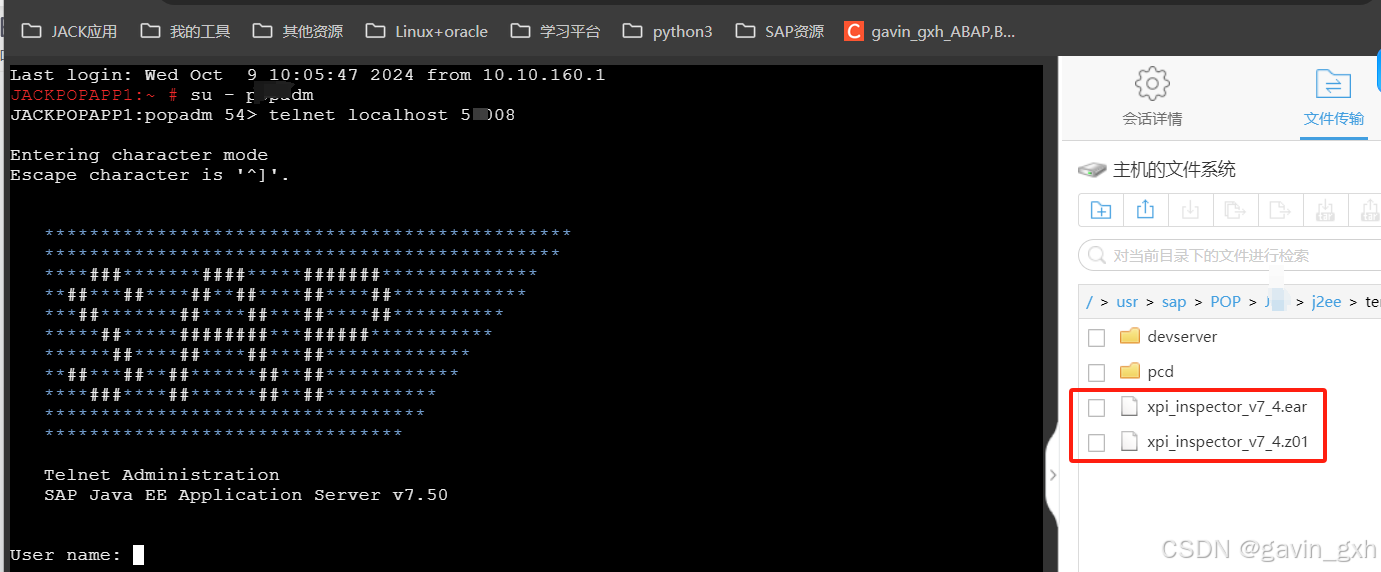Click the greyed download toolbar icon
This screenshot has width=1381, height=572.
[1191, 210]
